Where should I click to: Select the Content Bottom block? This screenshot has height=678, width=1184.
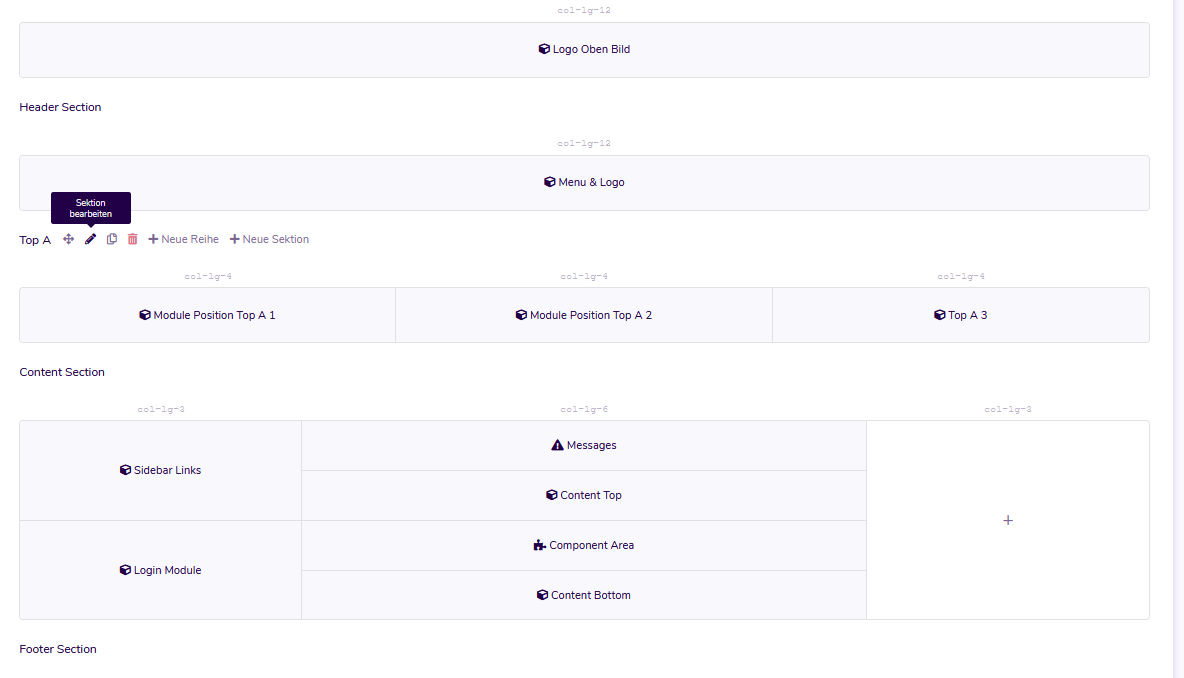(584, 595)
